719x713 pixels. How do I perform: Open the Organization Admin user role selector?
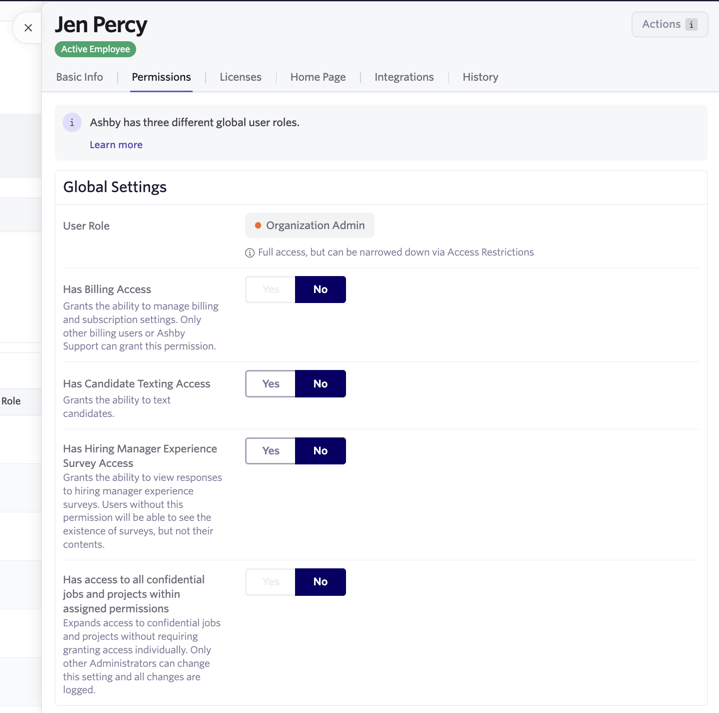point(310,226)
